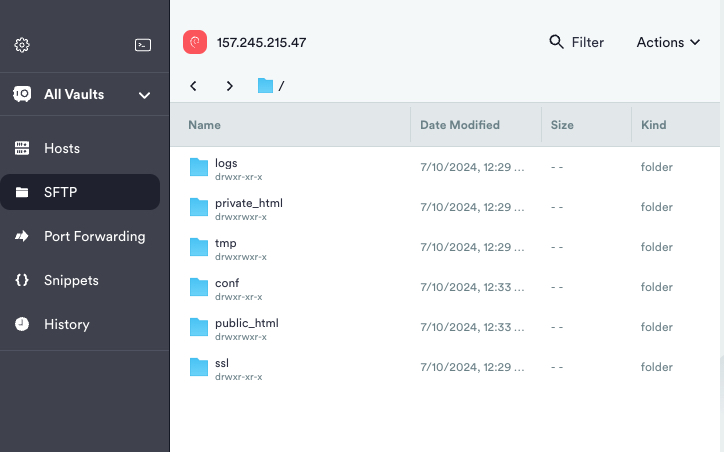Image resolution: width=724 pixels, height=452 pixels.
Task: Open the terminal icon in sidebar
Action: [143, 45]
